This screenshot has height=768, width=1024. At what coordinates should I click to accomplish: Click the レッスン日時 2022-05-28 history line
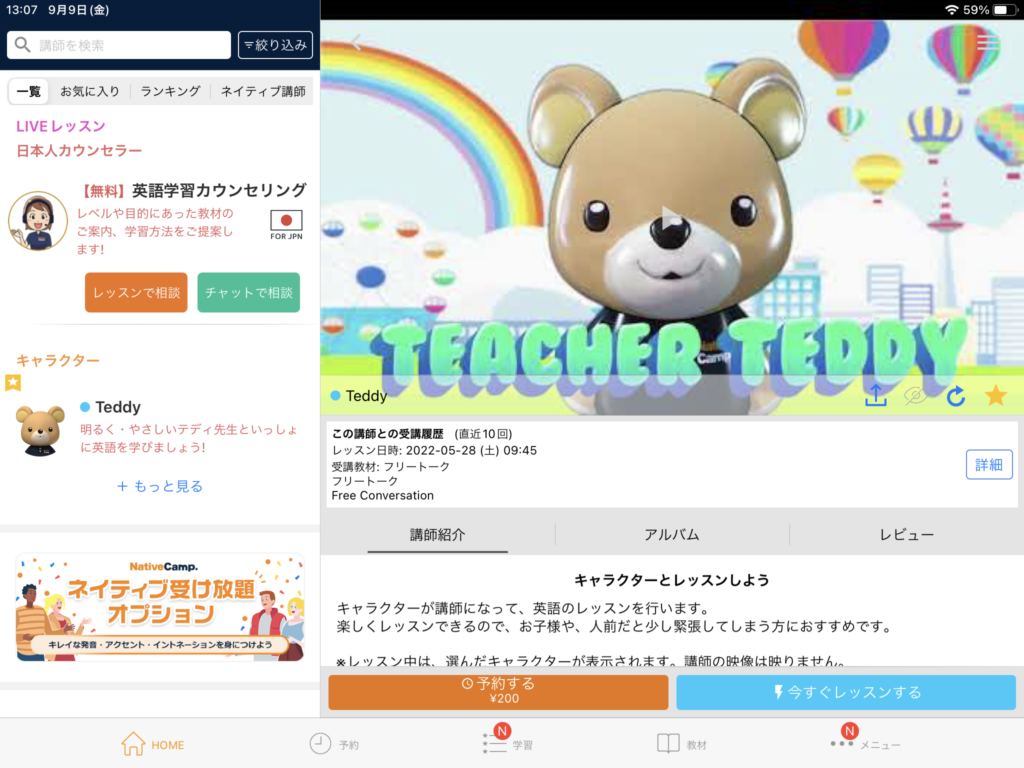(434, 451)
